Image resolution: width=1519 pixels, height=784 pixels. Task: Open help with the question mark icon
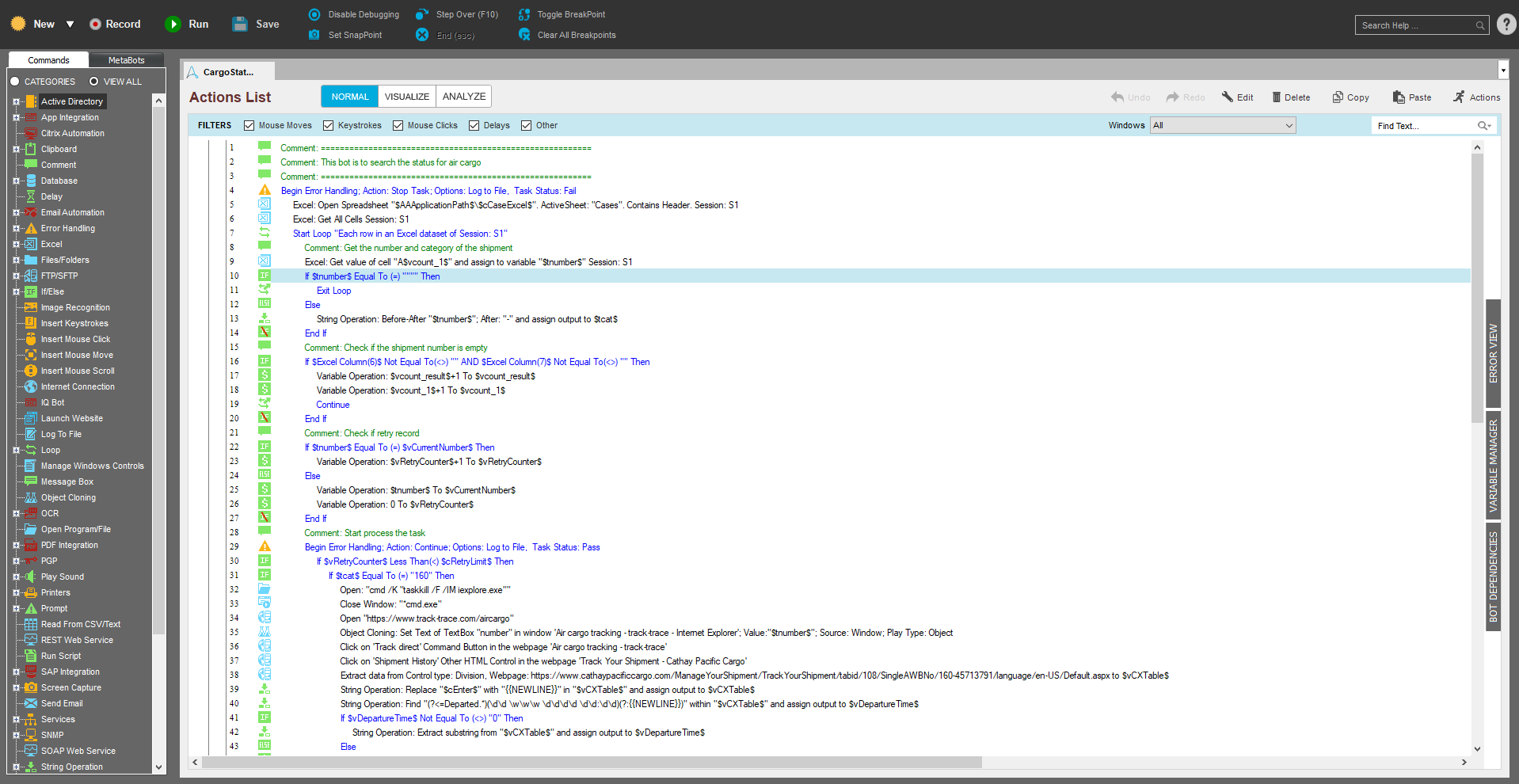click(x=1506, y=25)
